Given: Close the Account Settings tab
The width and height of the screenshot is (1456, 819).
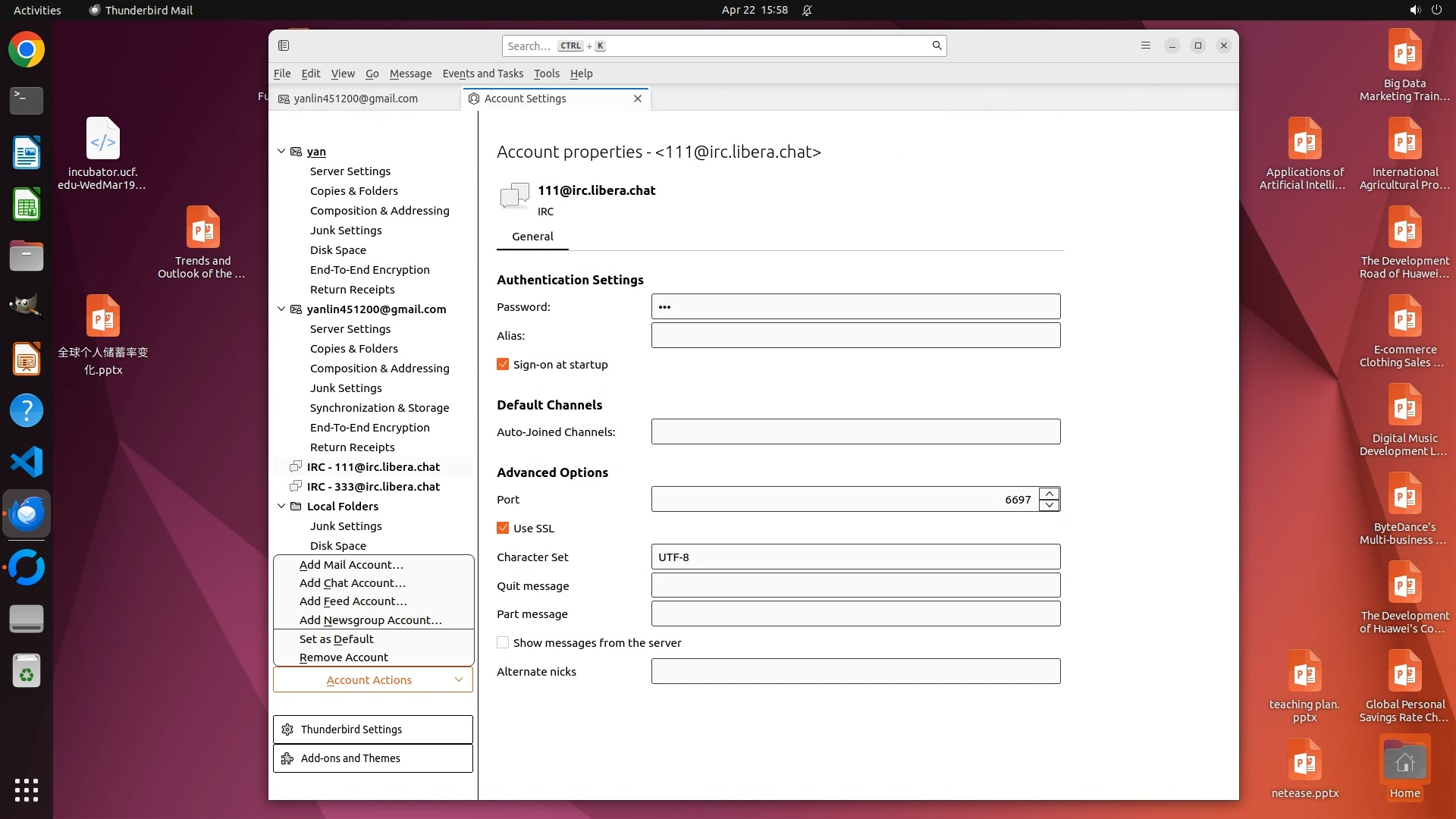Looking at the screenshot, I should 638,99.
